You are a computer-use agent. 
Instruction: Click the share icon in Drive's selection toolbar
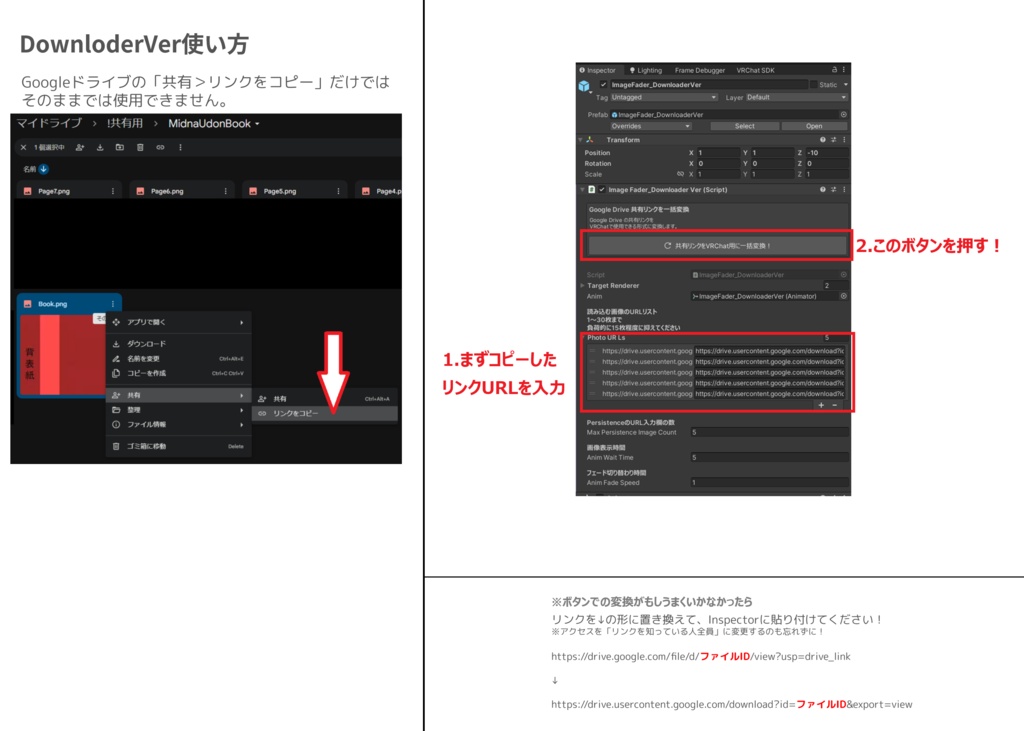pos(80,148)
